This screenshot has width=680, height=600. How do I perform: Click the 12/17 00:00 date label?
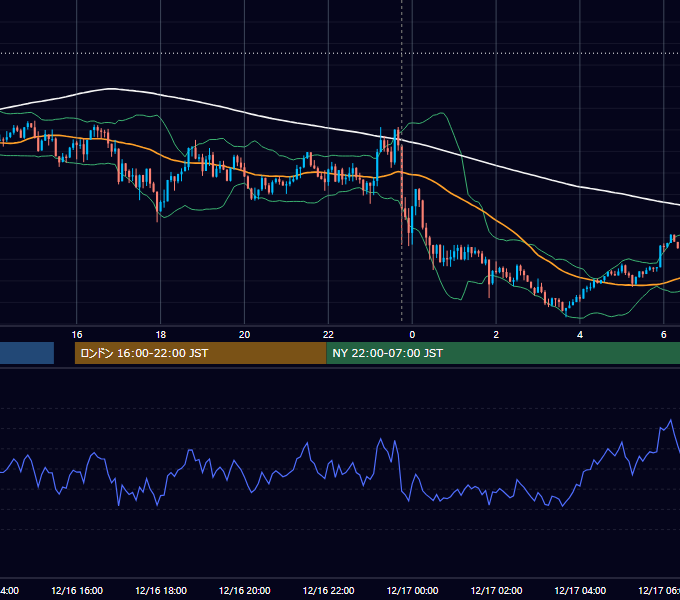click(x=412, y=590)
